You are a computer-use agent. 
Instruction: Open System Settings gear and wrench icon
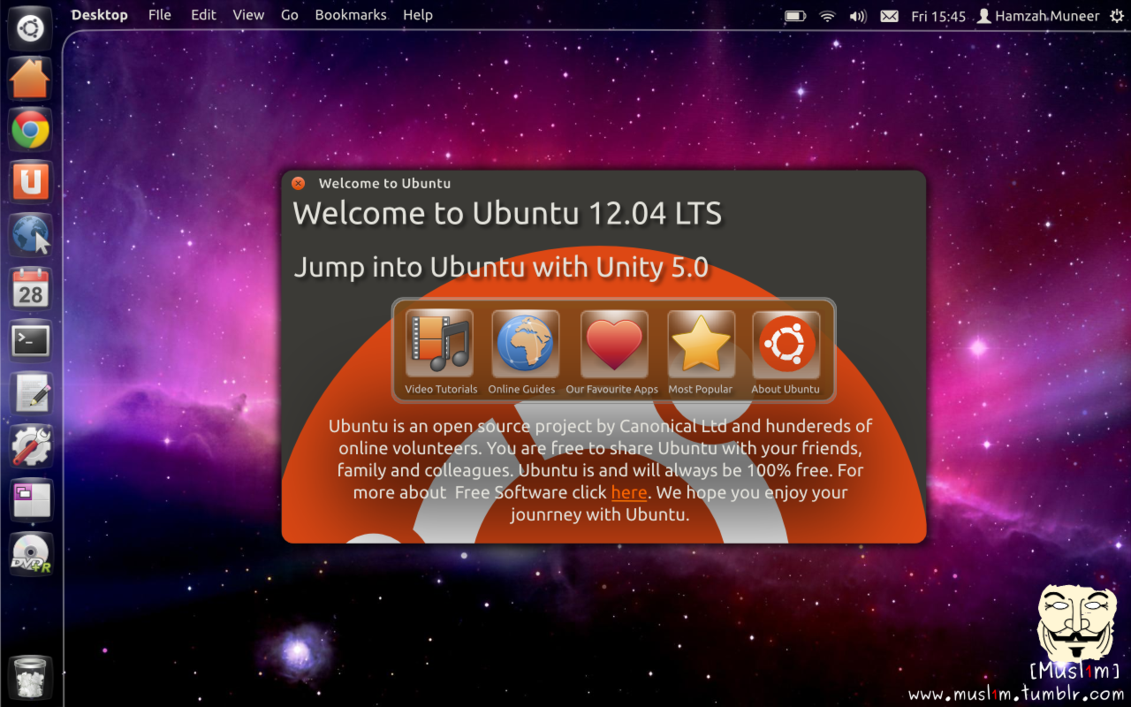coord(30,446)
